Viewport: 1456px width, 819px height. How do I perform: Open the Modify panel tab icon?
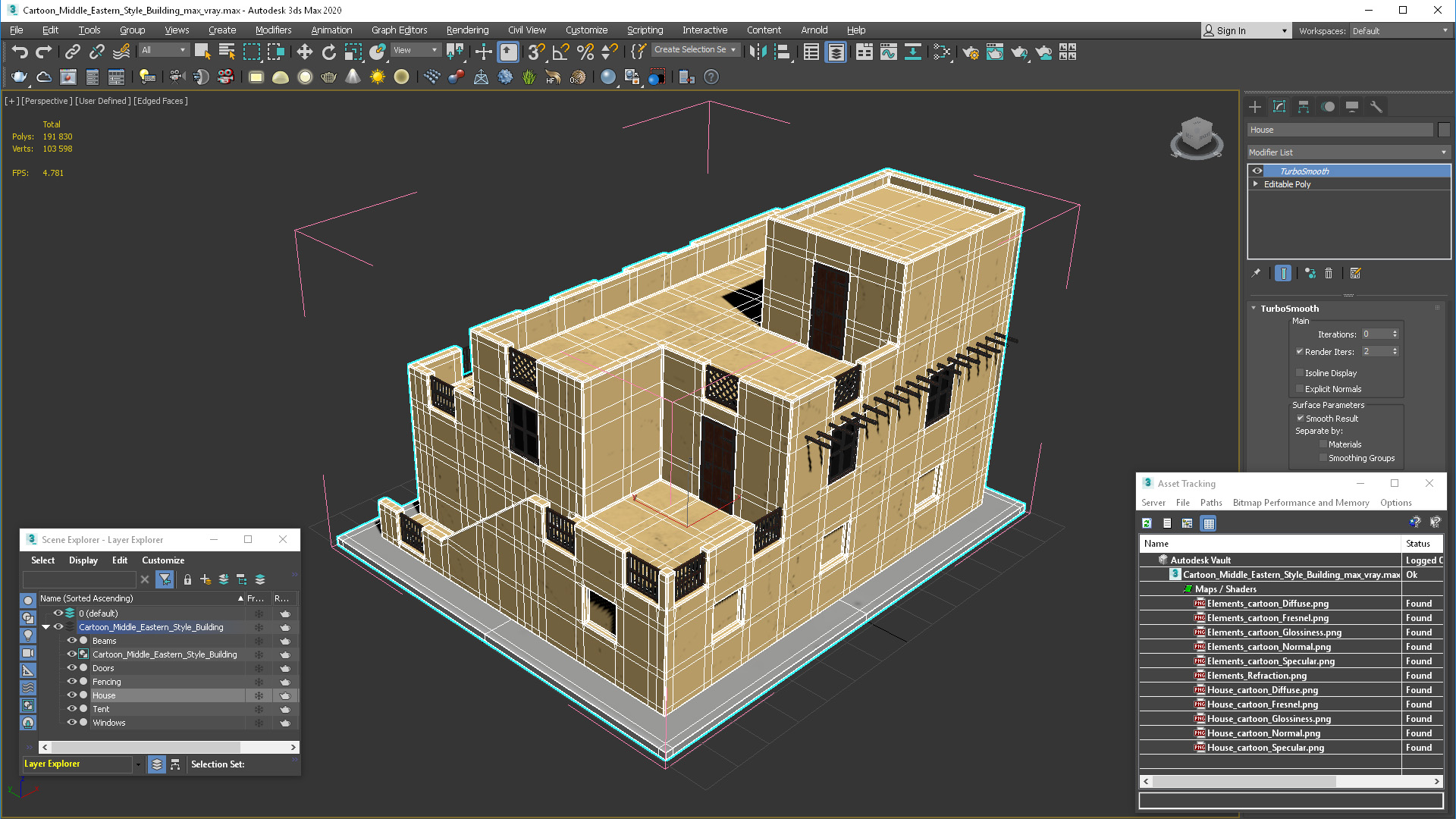pyautogui.click(x=1279, y=107)
